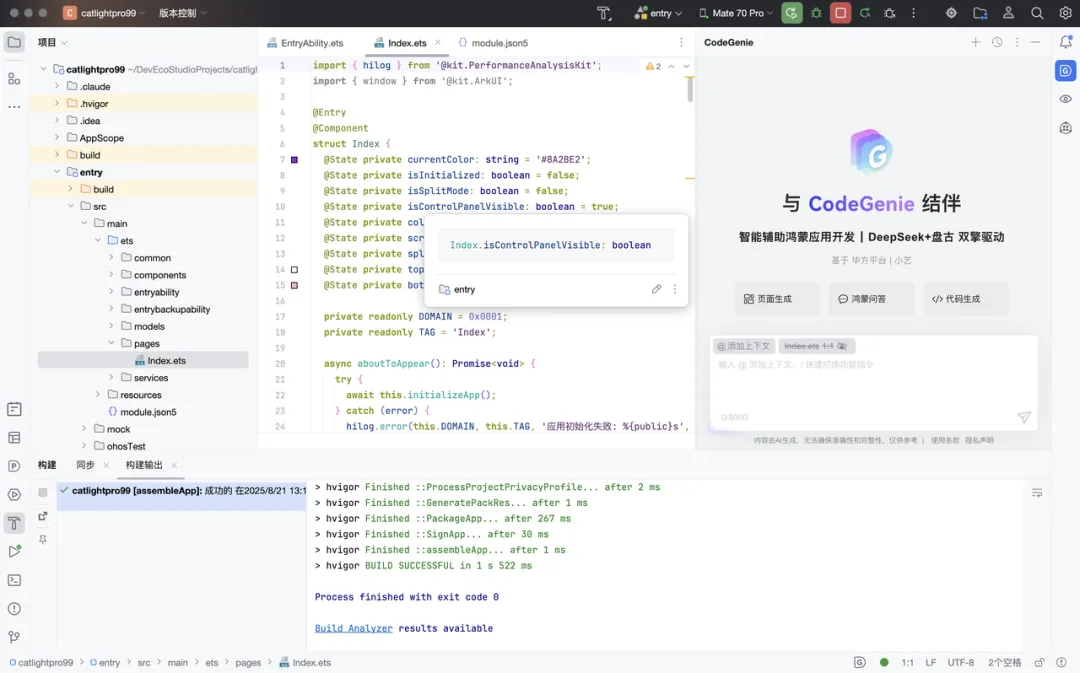The image size is (1080, 673).
Task: Click the 代码生成 button
Action: (x=966, y=299)
